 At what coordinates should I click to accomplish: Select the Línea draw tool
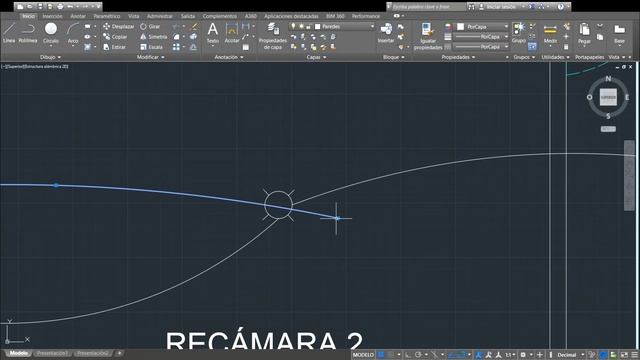pyautogui.click(x=9, y=33)
